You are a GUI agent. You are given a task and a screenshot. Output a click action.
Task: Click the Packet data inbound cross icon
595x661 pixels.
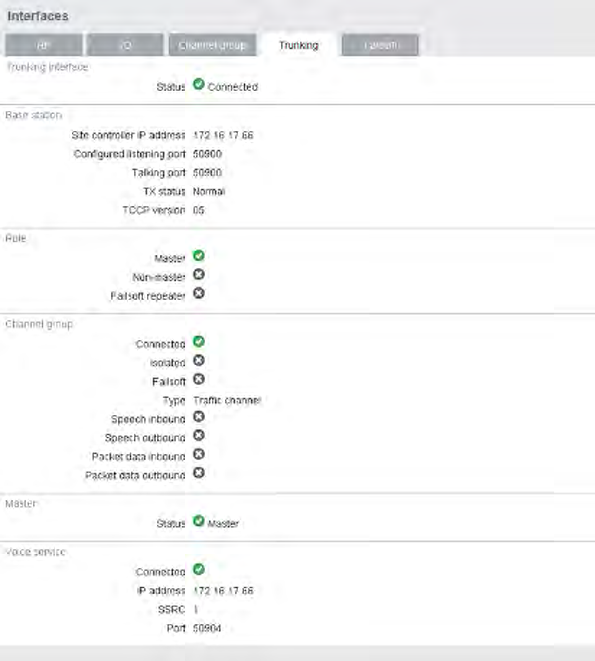[199, 454]
